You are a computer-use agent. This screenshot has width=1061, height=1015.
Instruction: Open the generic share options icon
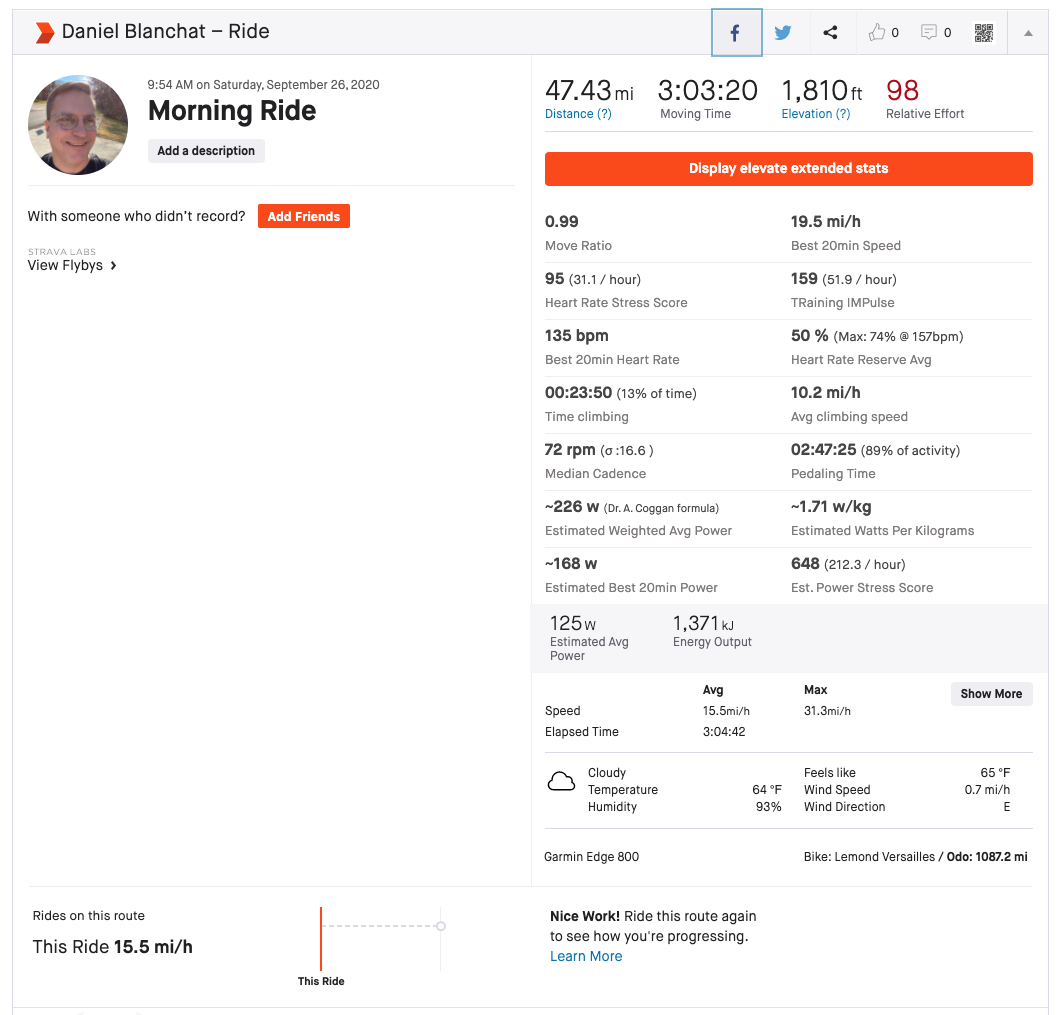pyautogui.click(x=830, y=32)
